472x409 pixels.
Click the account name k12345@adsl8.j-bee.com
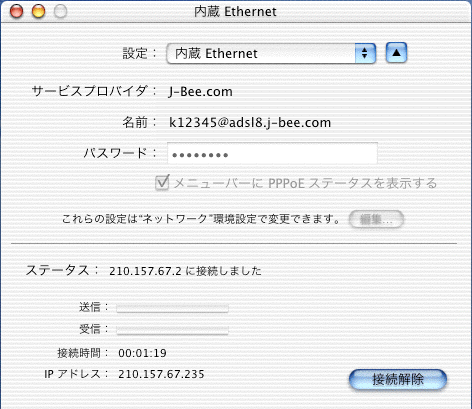[x=250, y=123]
